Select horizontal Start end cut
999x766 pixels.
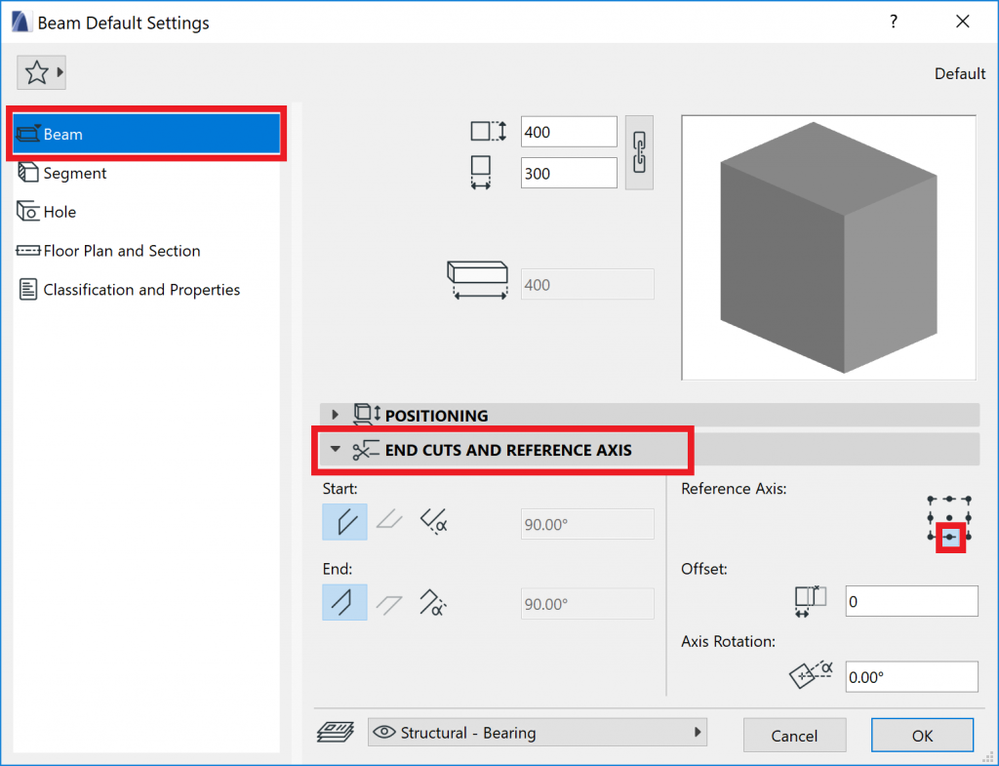pos(389,521)
